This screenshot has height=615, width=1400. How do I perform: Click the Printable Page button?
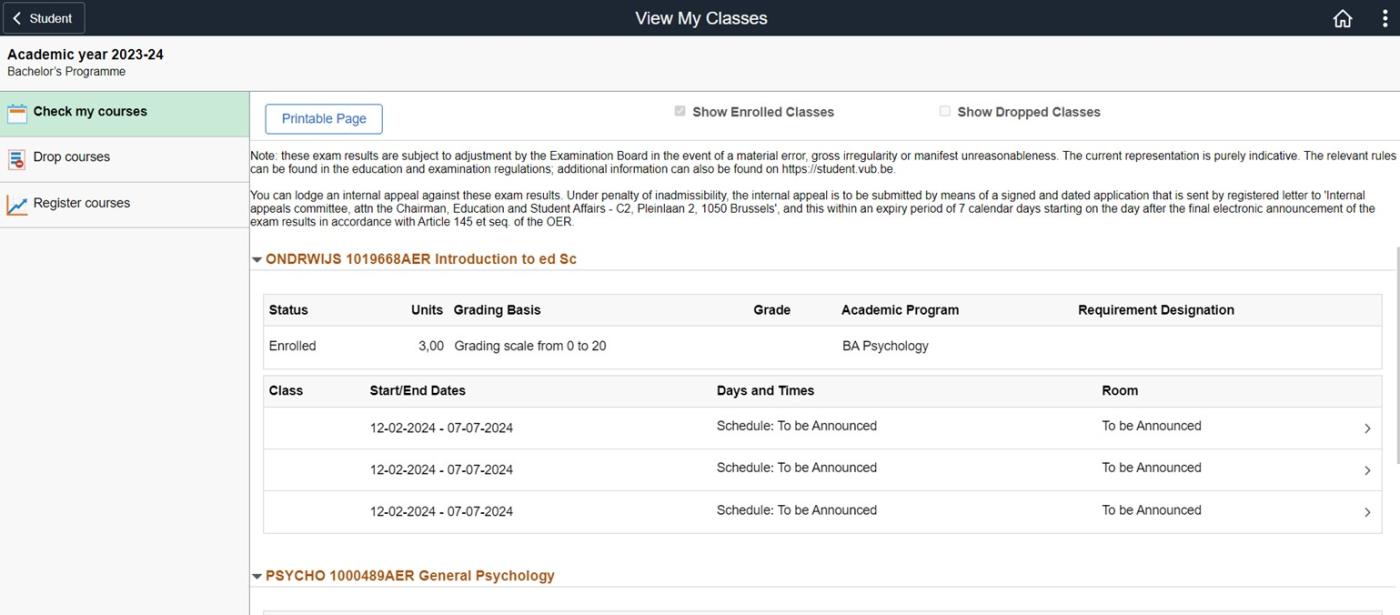pyautogui.click(x=322, y=118)
